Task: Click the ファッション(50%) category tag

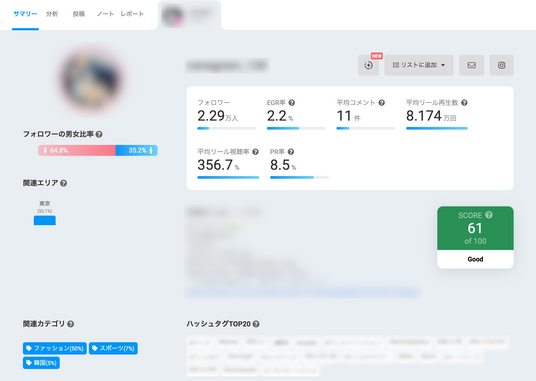Action: click(55, 348)
